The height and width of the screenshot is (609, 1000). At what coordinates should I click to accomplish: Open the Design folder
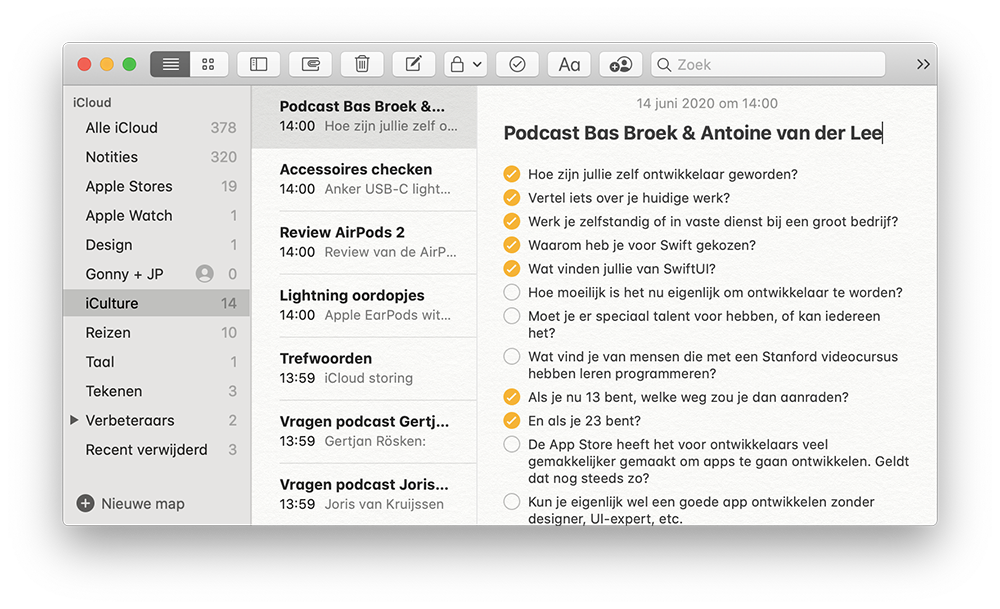156,245
